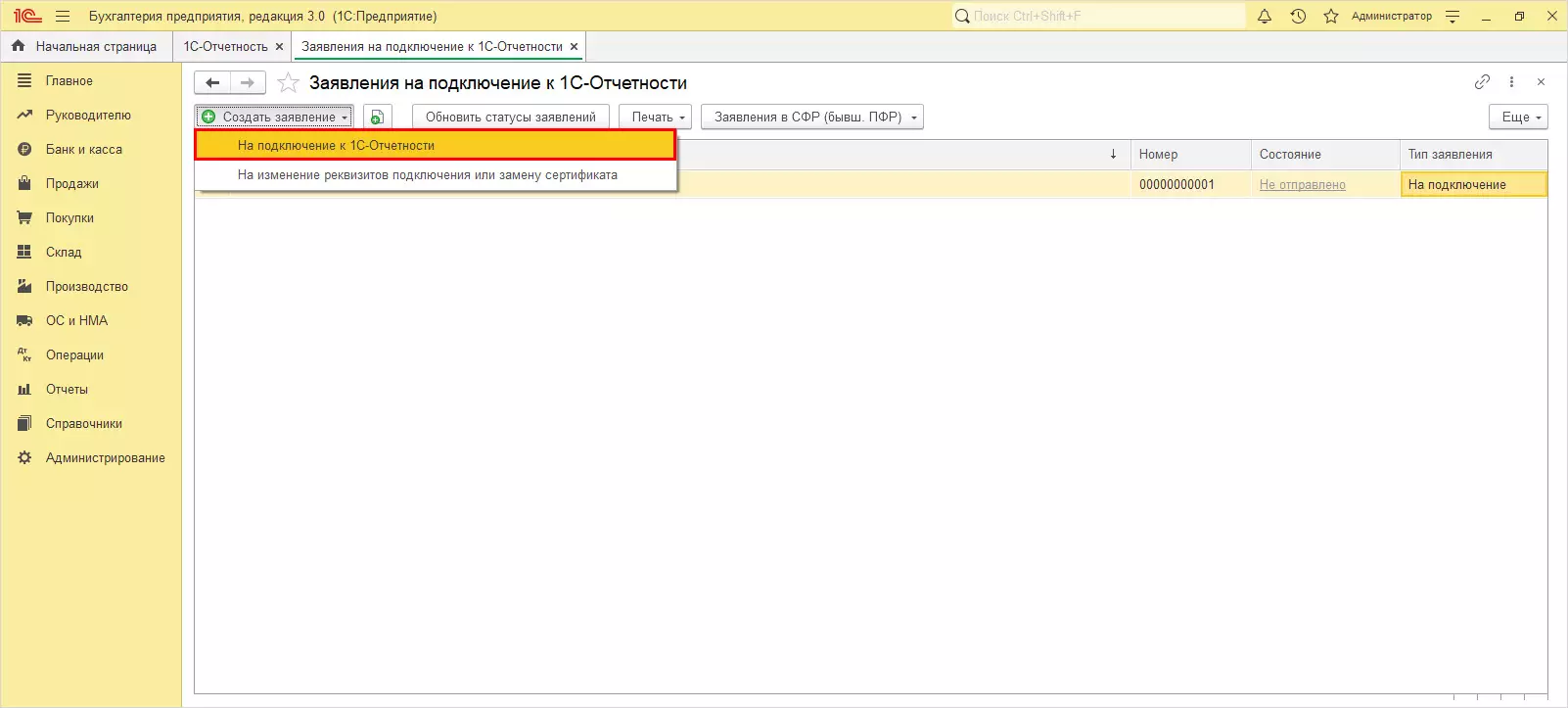Click the search field Поиск Ctrl+Shift+F
Image resolution: width=1568 pixels, height=708 pixels.
(1098, 16)
